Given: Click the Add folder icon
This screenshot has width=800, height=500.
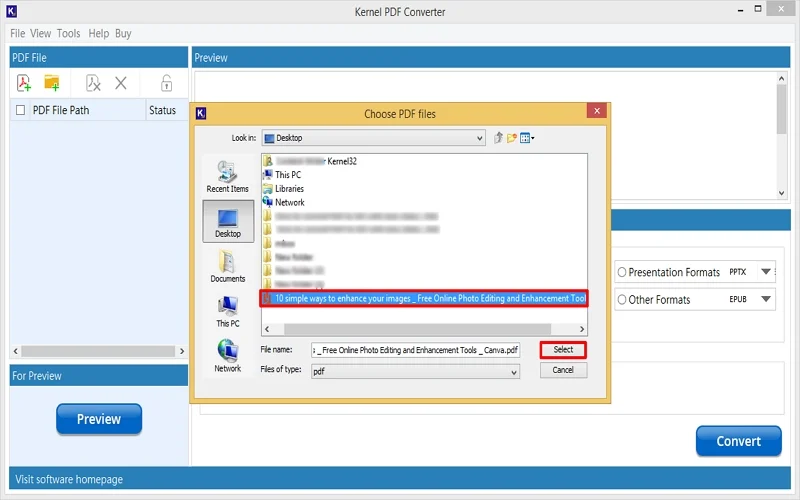Looking at the screenshot, I should 52,83.
